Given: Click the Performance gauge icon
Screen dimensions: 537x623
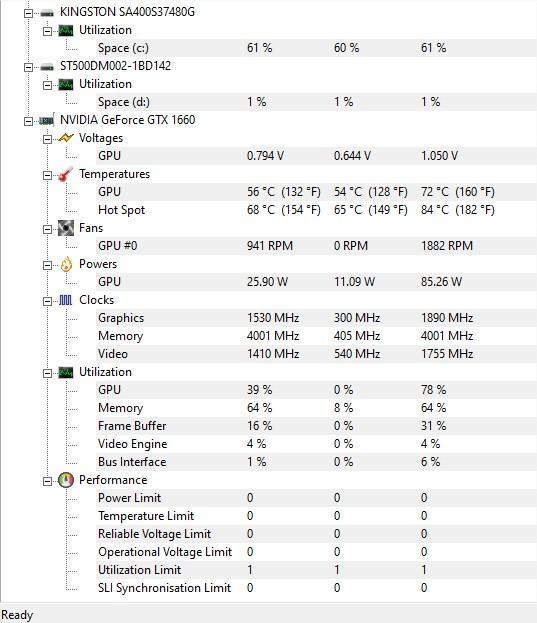Looking at the screenshot, I should point(66,480).
